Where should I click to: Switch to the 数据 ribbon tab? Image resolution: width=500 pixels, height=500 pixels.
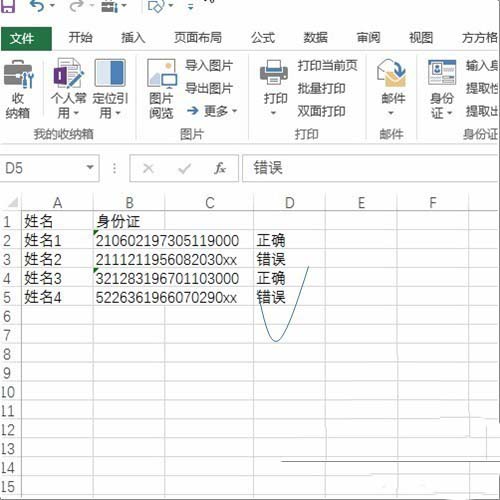point(315,38)
